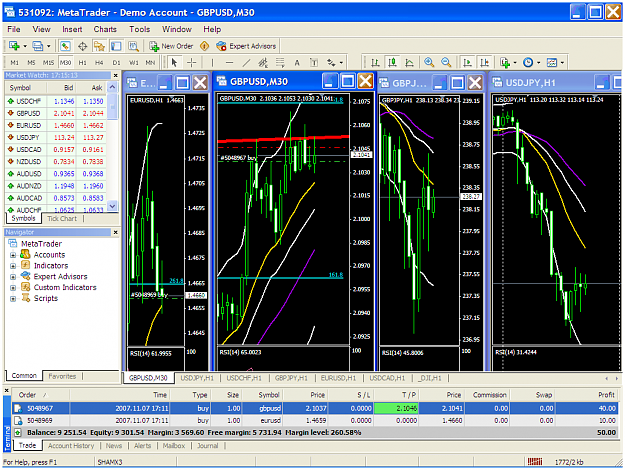Switch to the M5 timeframe
Viewport: 625px width, 470px height.
pyautogui.click(x=31, y=63)
